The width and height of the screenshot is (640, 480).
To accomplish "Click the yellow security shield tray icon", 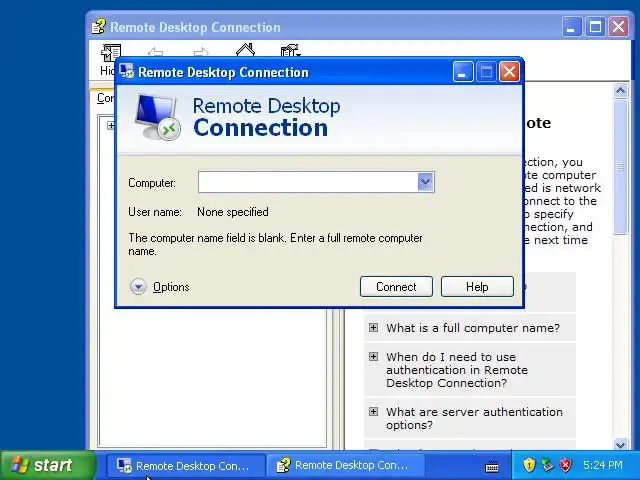I will (529, 464).
